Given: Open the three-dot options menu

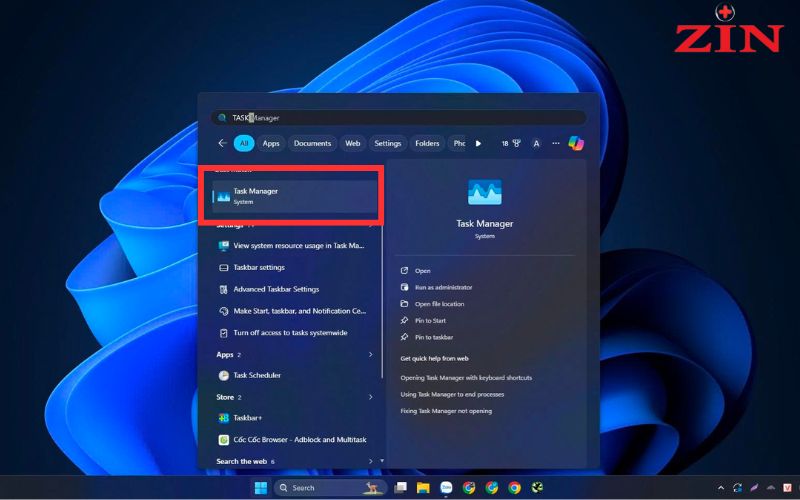Looking at the screenshot, I should coord(556,143).
